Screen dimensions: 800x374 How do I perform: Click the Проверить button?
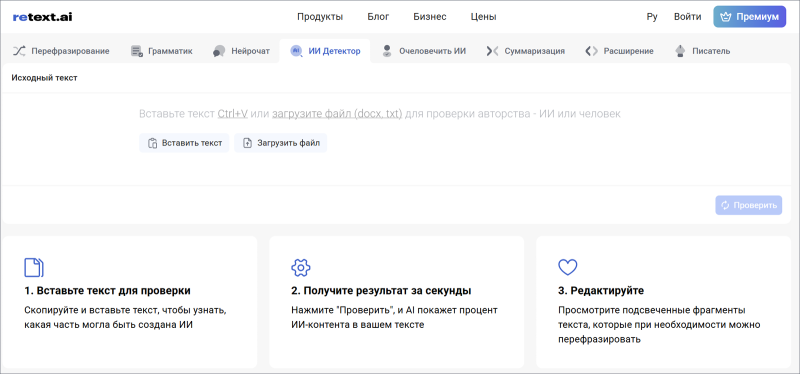pyautogui.click(x=748, y=205)
